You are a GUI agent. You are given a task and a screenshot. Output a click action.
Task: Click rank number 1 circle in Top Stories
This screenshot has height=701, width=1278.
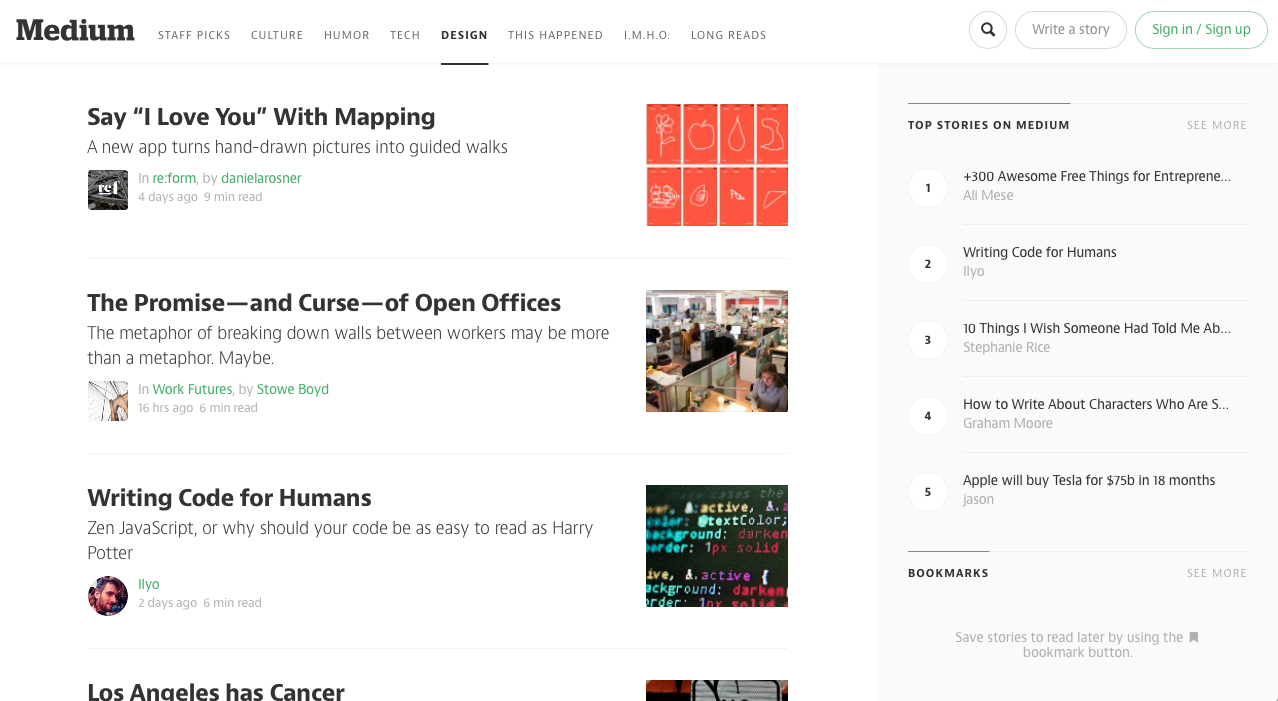pos(928,188)
